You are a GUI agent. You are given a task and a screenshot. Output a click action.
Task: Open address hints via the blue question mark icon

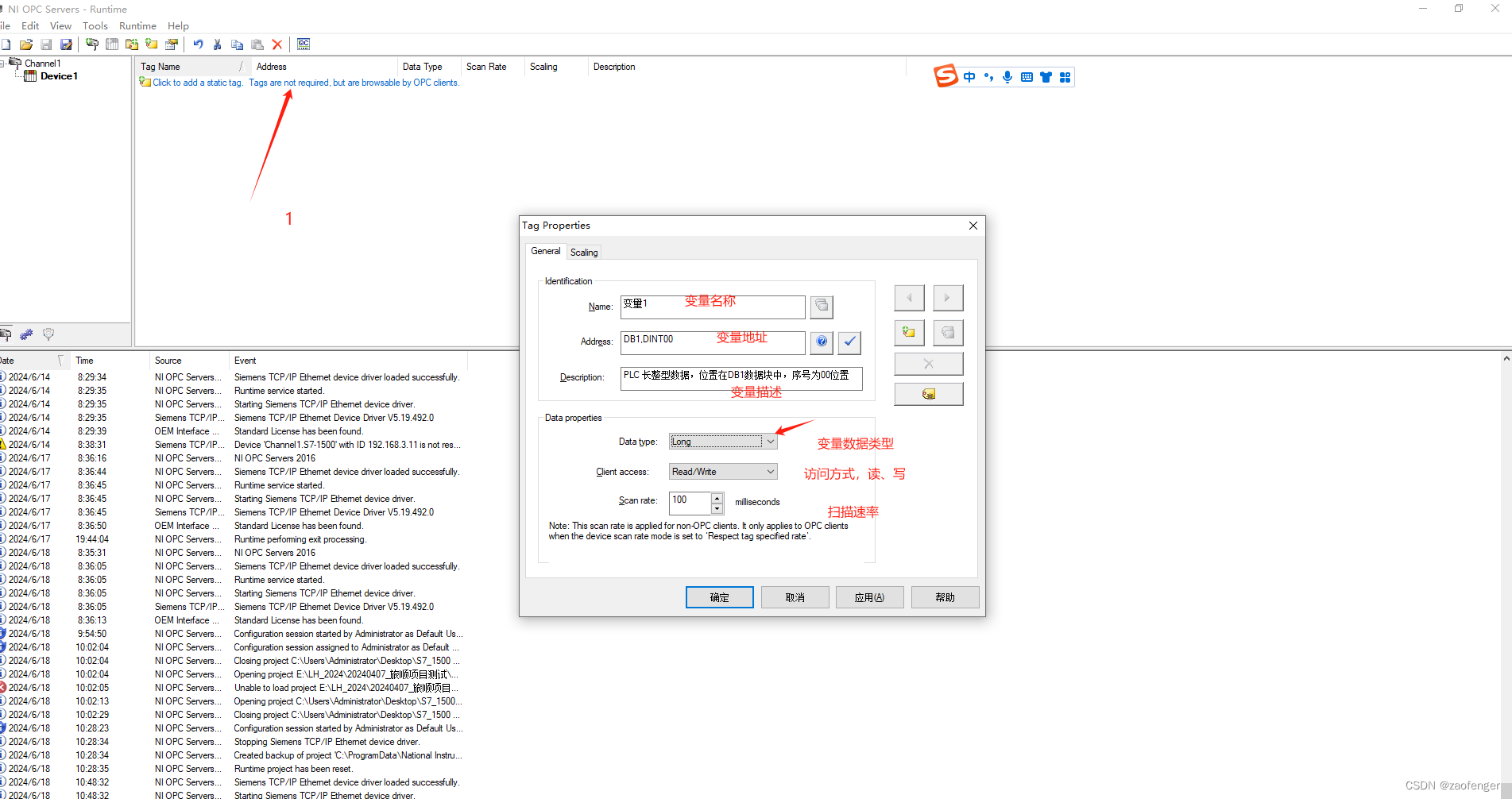pyautogui.click(x=821, y=342)
